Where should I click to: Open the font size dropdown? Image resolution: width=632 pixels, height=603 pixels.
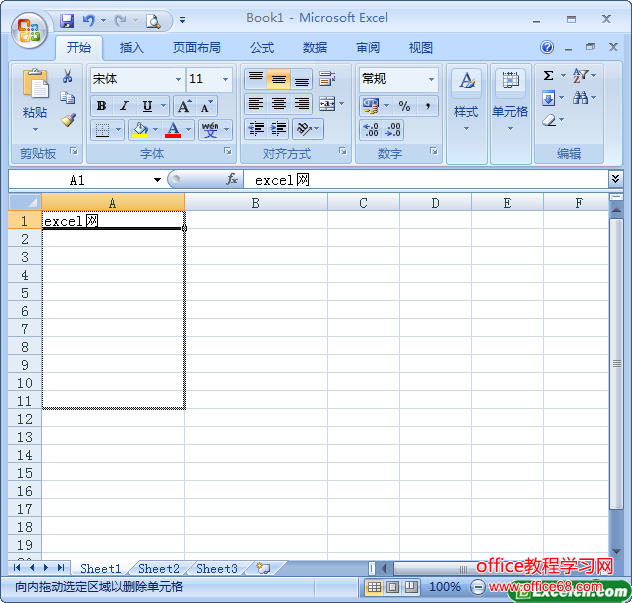point(225,79)
